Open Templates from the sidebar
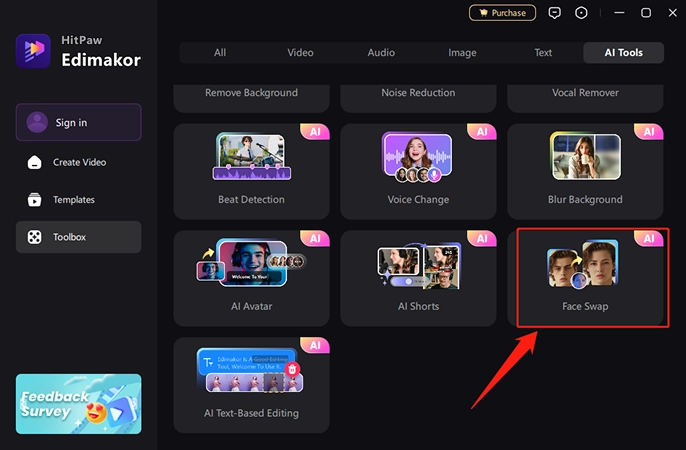This screenshot has height=450, width=686. pos(79,199)
